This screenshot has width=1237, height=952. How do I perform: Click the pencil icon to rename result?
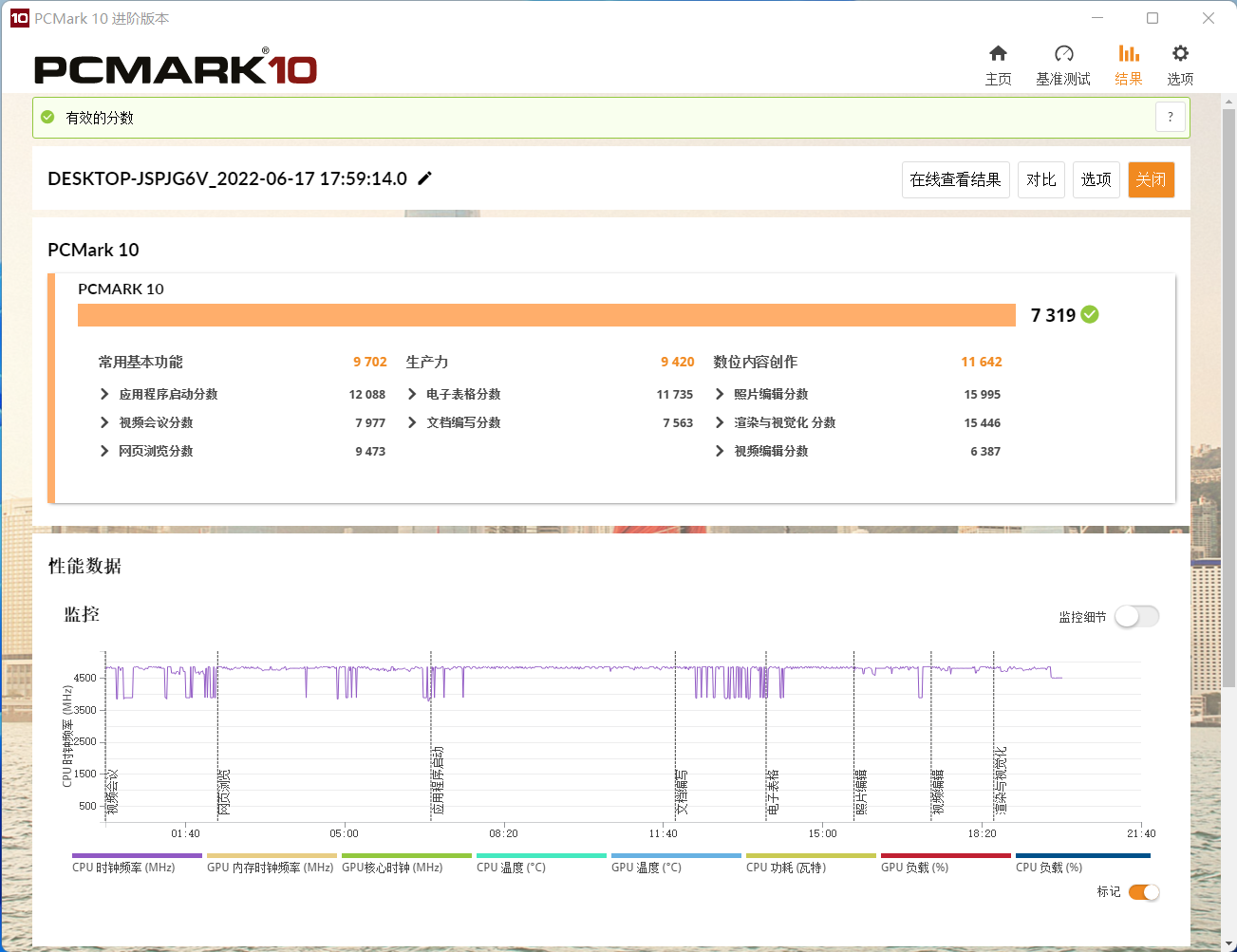click(424, 178)
